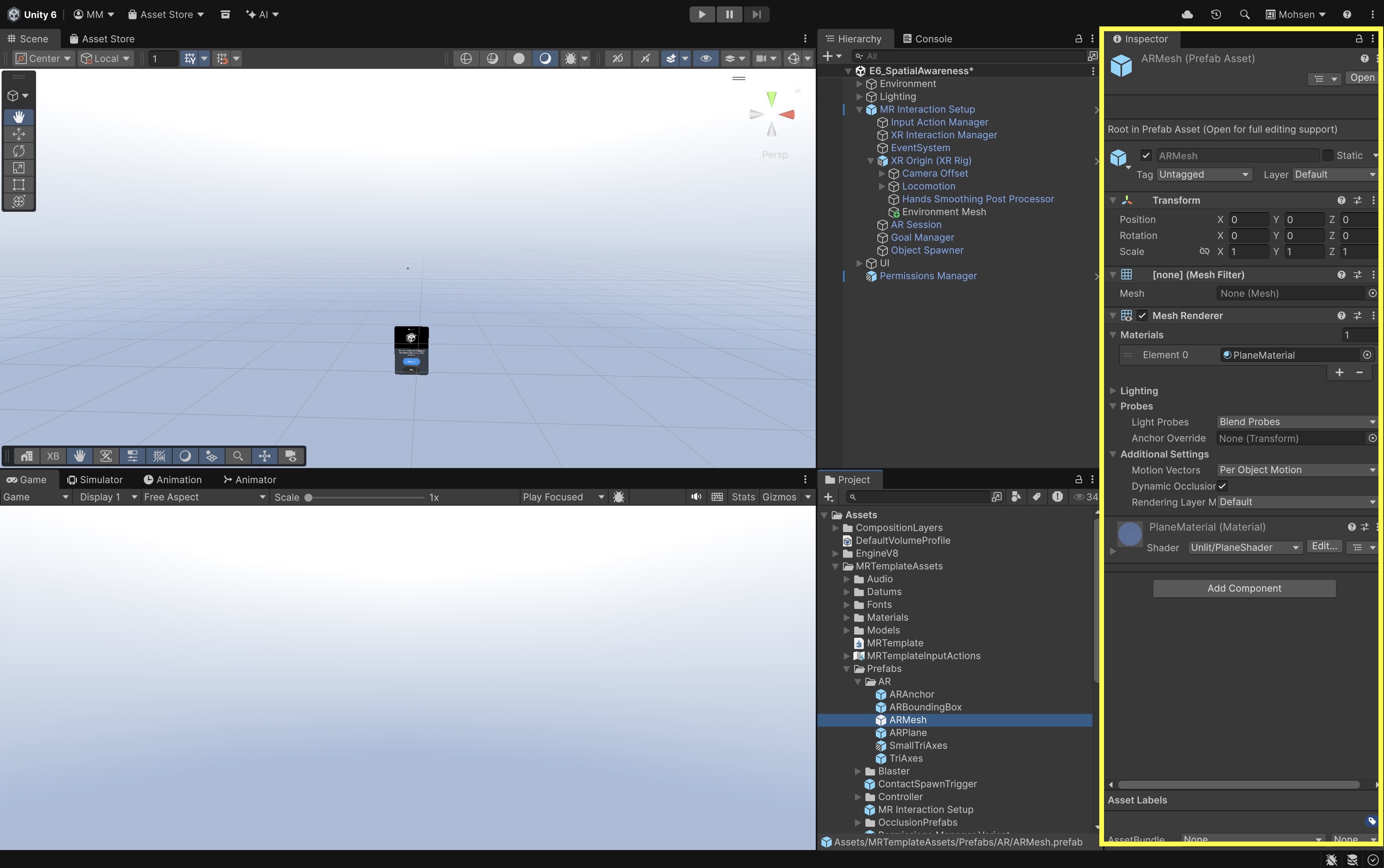Switch to the Animator tab
1384x868 pixels.
click(250, 480)
